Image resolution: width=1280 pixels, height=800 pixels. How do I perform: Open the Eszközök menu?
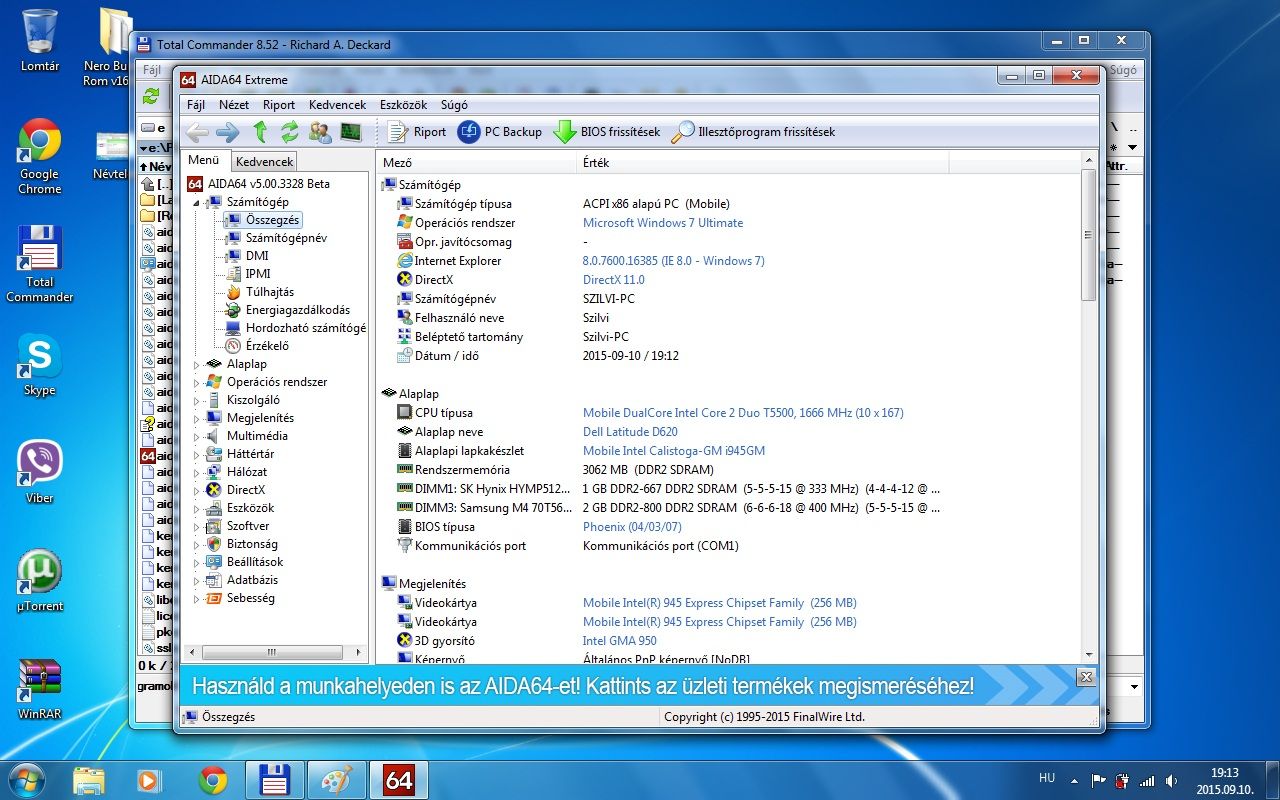403,104
